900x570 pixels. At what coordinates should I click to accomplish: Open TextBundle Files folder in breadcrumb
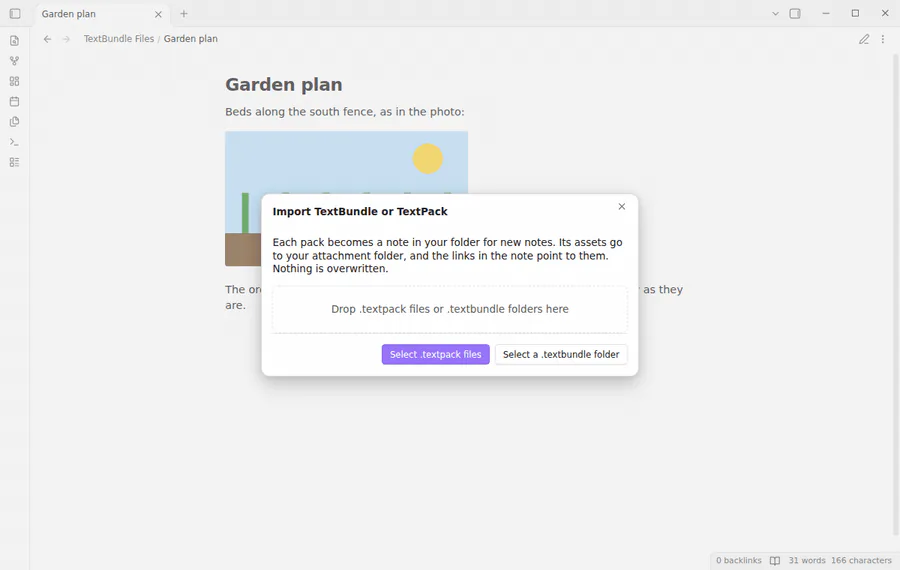coord(119,38)
